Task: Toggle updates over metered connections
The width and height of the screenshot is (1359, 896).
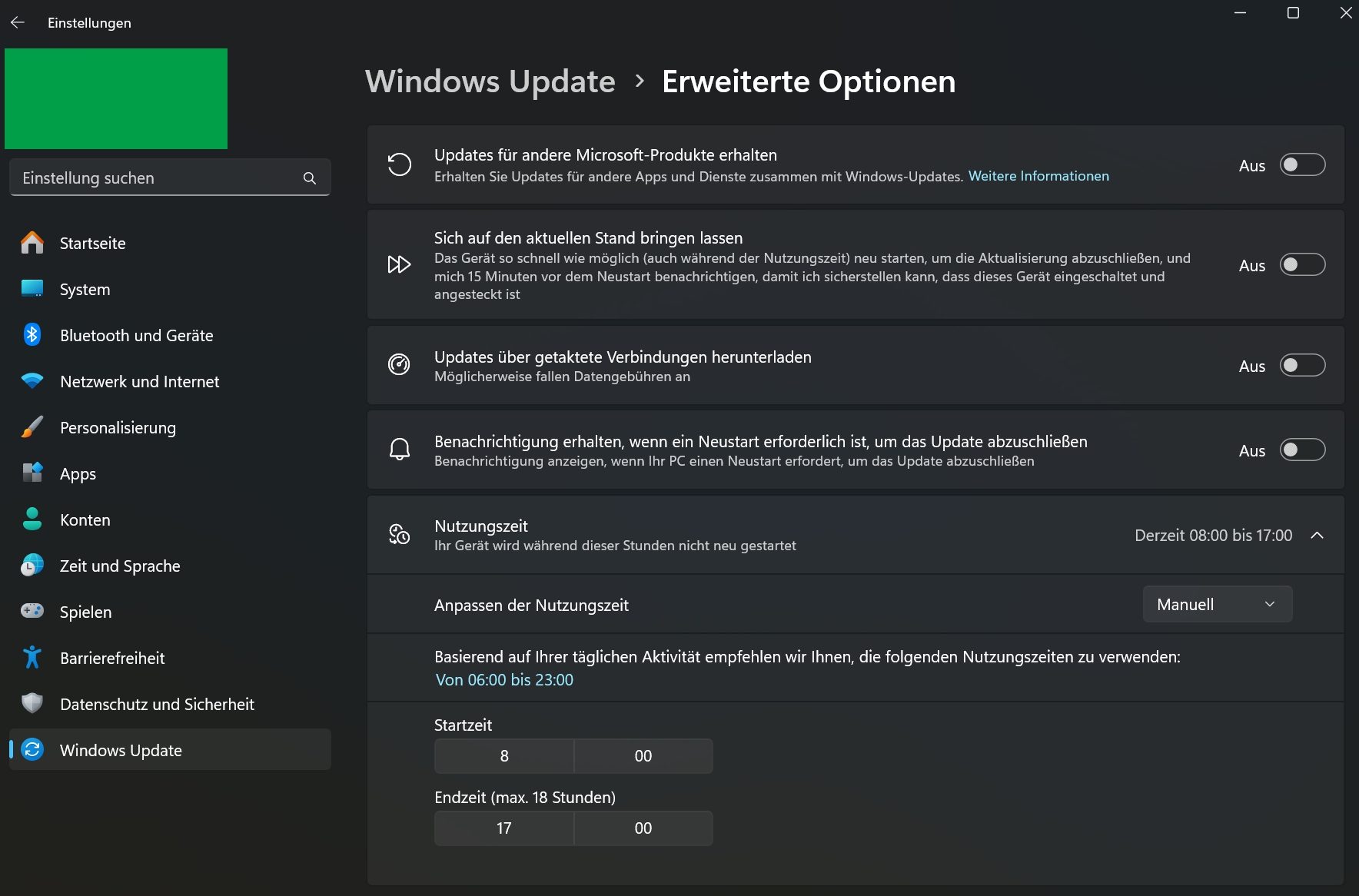Action: point(1302,365)
